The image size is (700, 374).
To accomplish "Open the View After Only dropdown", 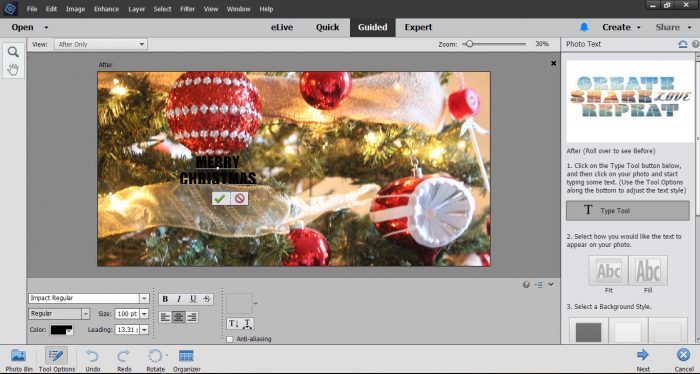I will tap(101, 44).
